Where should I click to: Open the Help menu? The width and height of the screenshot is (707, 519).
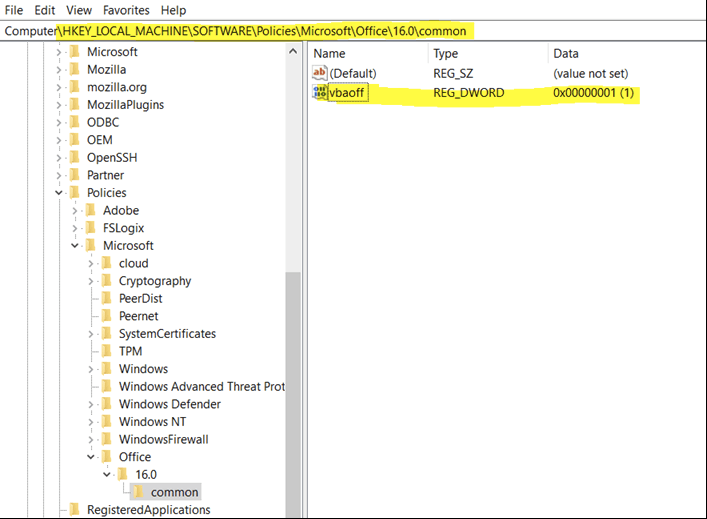pyautogui.click(x=174, y=10)
